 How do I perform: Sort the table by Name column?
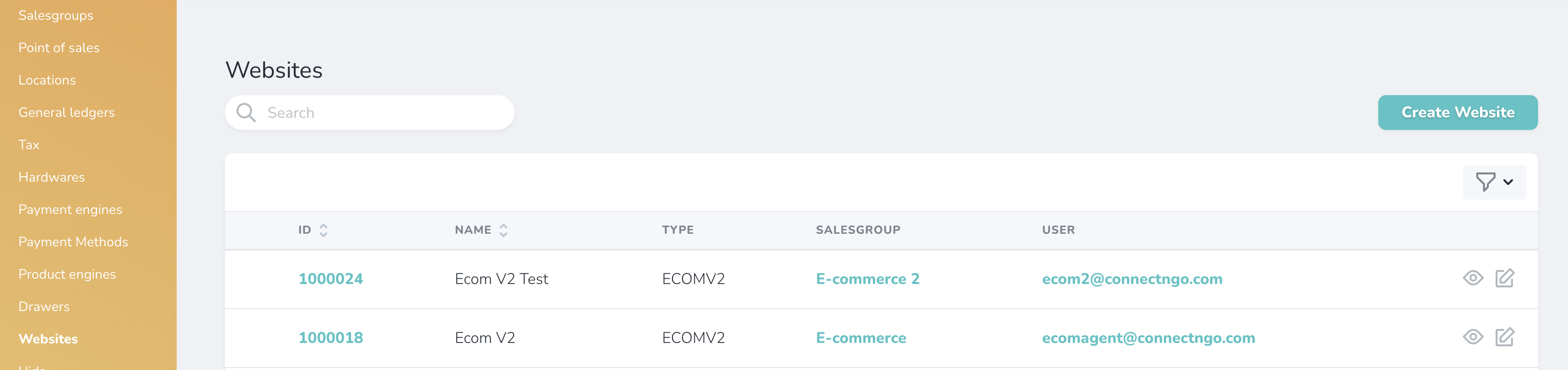(504, 230)
